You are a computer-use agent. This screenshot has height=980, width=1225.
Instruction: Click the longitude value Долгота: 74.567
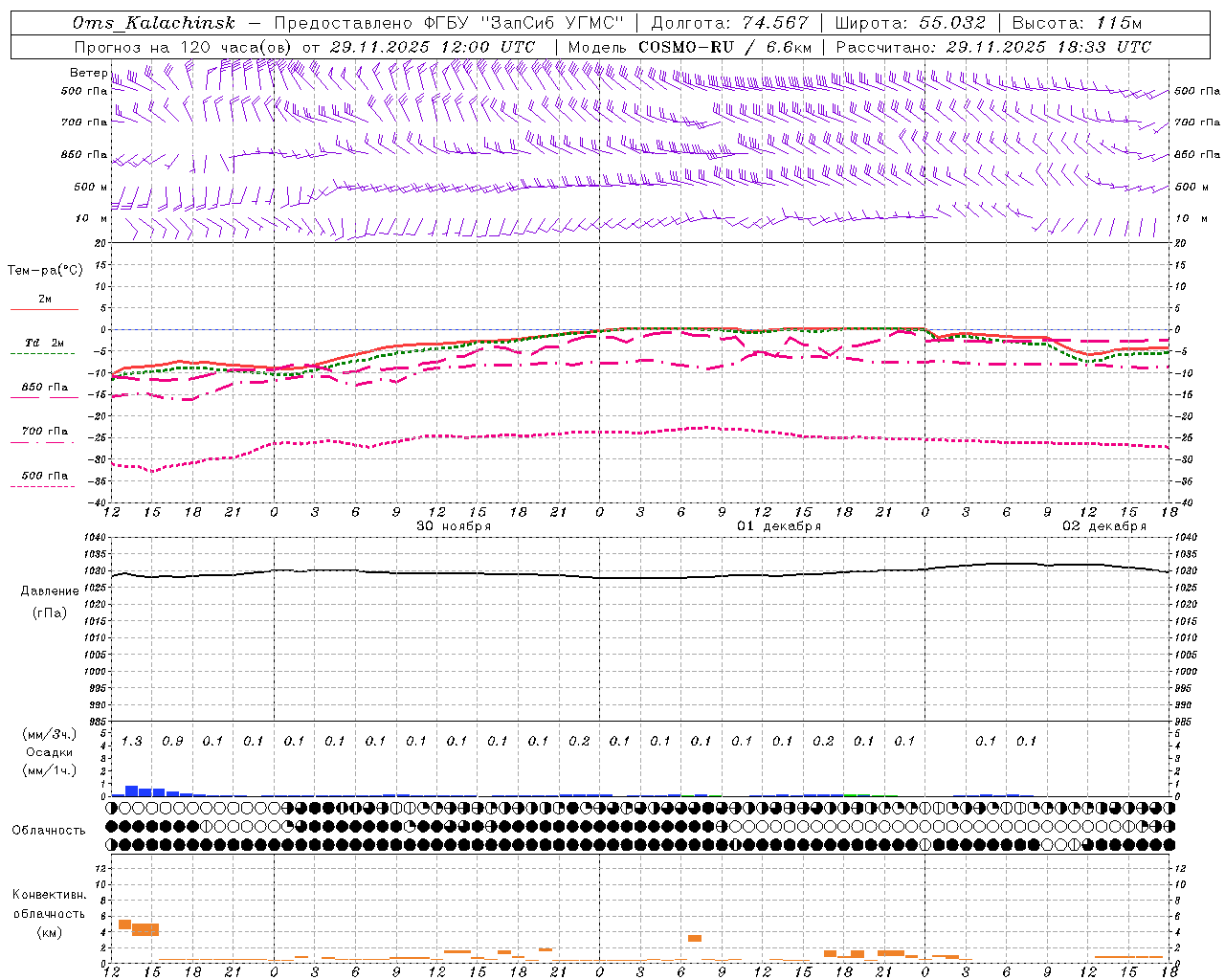[730, 24]
